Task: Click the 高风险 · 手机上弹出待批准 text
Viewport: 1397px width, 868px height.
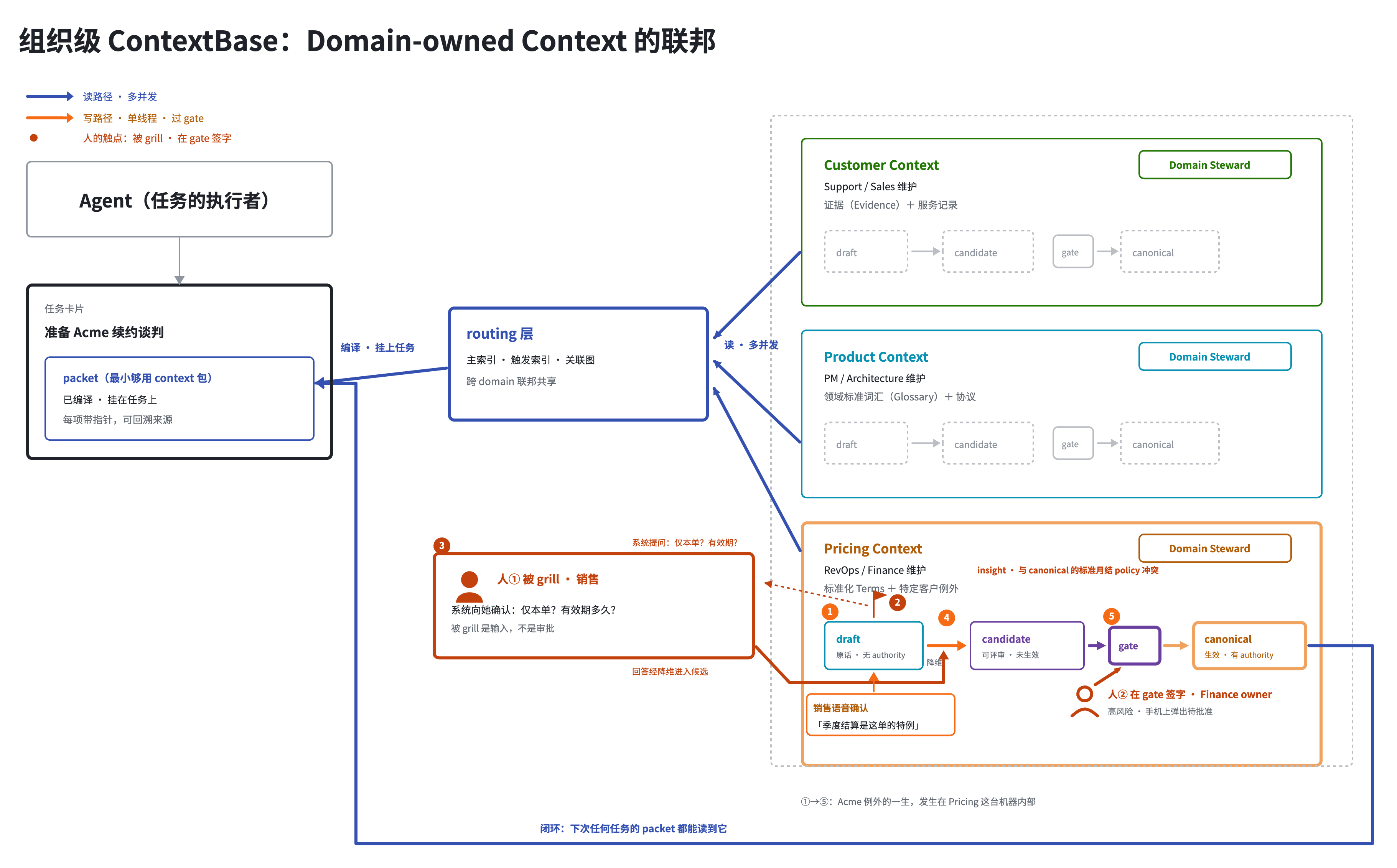Action: click(x=1160, y=711)
